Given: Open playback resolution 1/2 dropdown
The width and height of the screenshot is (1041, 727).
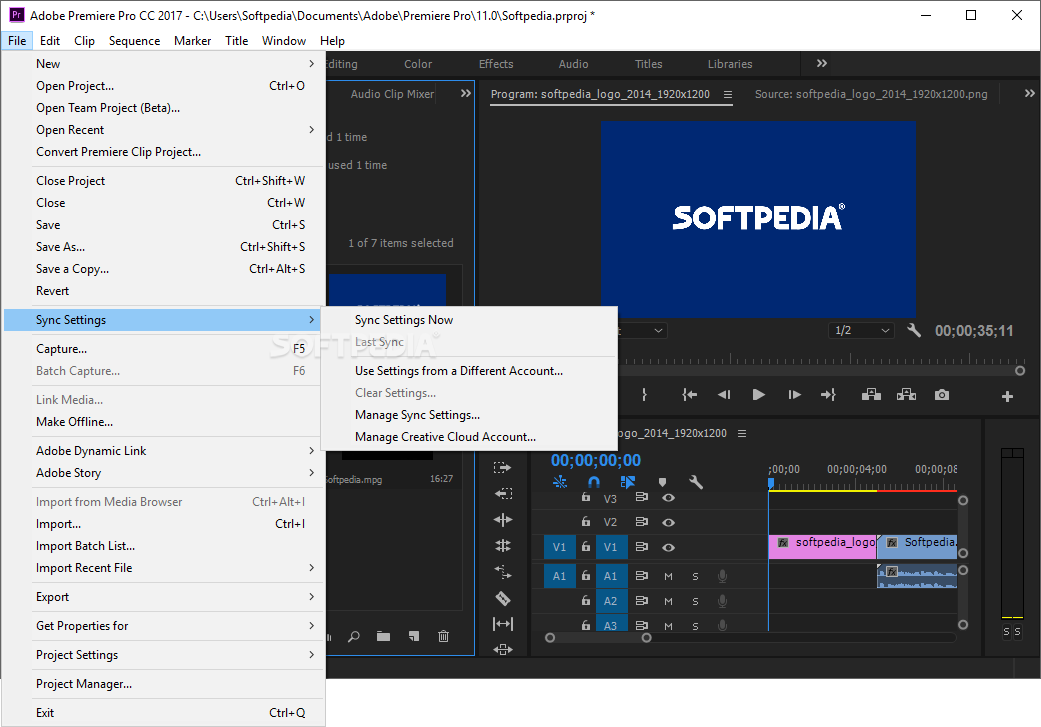Looking at the screenshot, I should (861, 330).
